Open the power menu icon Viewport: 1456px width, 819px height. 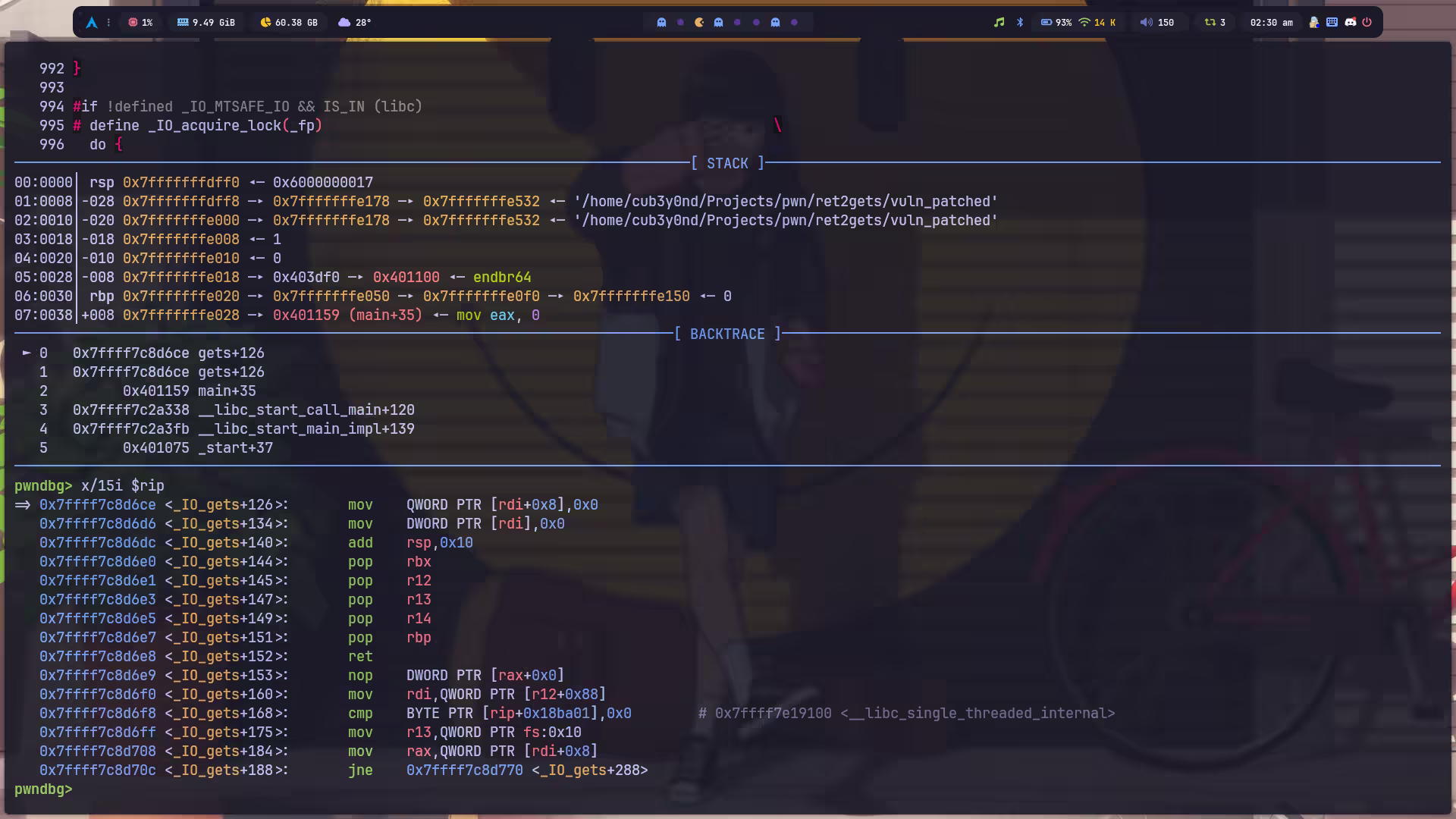click(x=1367, y=23)
